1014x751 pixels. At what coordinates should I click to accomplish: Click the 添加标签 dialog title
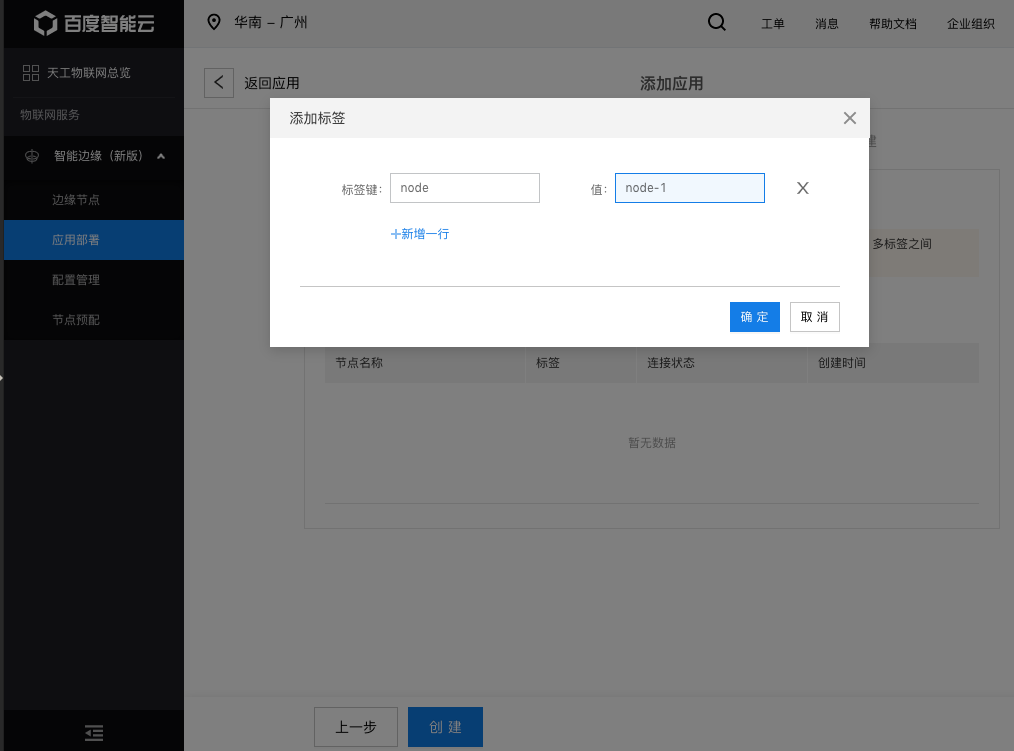tap(317, 118)
